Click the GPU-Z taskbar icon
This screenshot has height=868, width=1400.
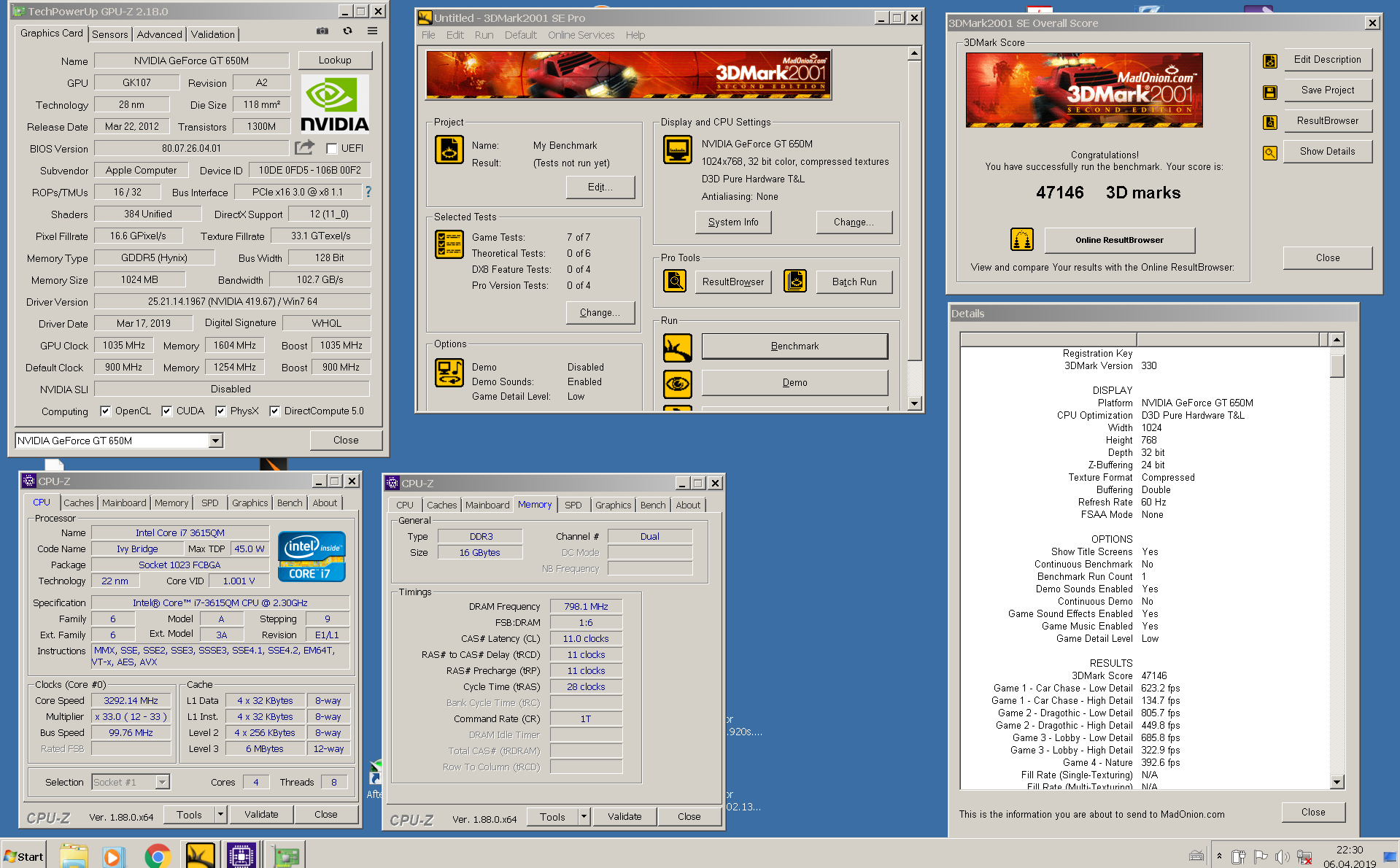pos(285,856)
